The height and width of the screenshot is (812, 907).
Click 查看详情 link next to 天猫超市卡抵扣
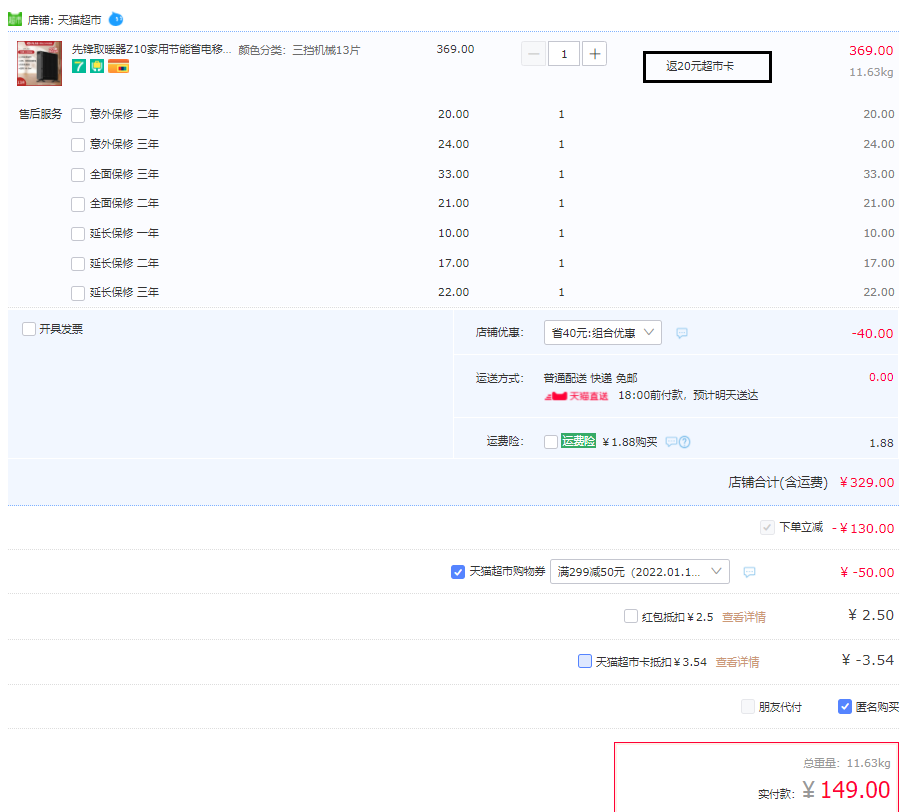737,662
